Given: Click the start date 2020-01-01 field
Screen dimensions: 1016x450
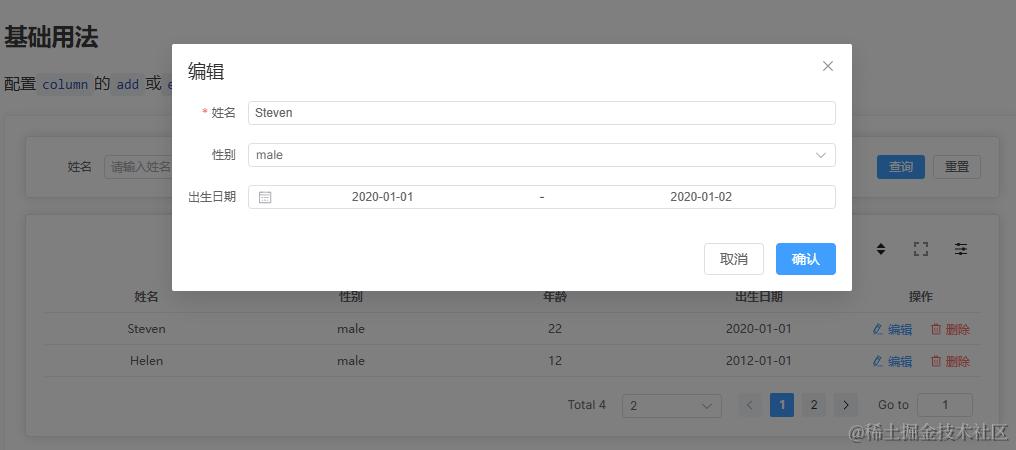Looking at the screenshot, I should tap(382, 197).
